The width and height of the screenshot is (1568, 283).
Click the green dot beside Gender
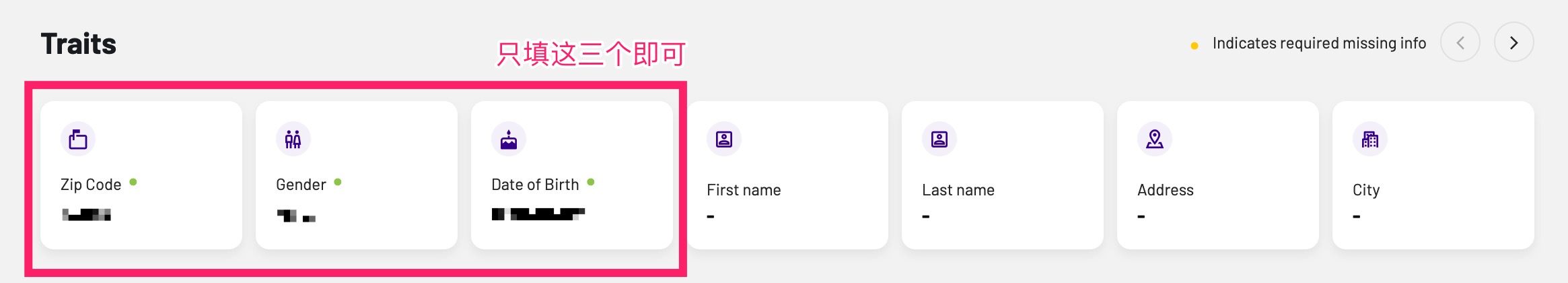point(338,182)
